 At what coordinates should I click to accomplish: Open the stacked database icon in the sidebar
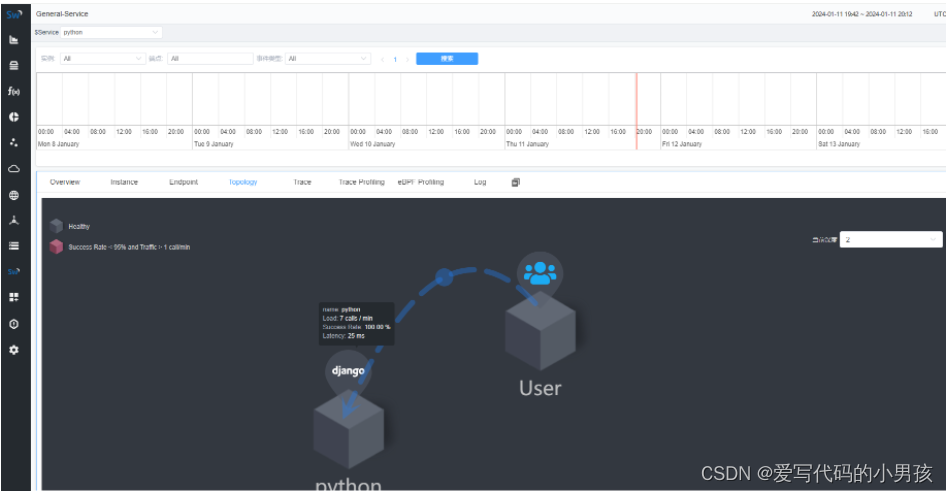pos(14,65)
